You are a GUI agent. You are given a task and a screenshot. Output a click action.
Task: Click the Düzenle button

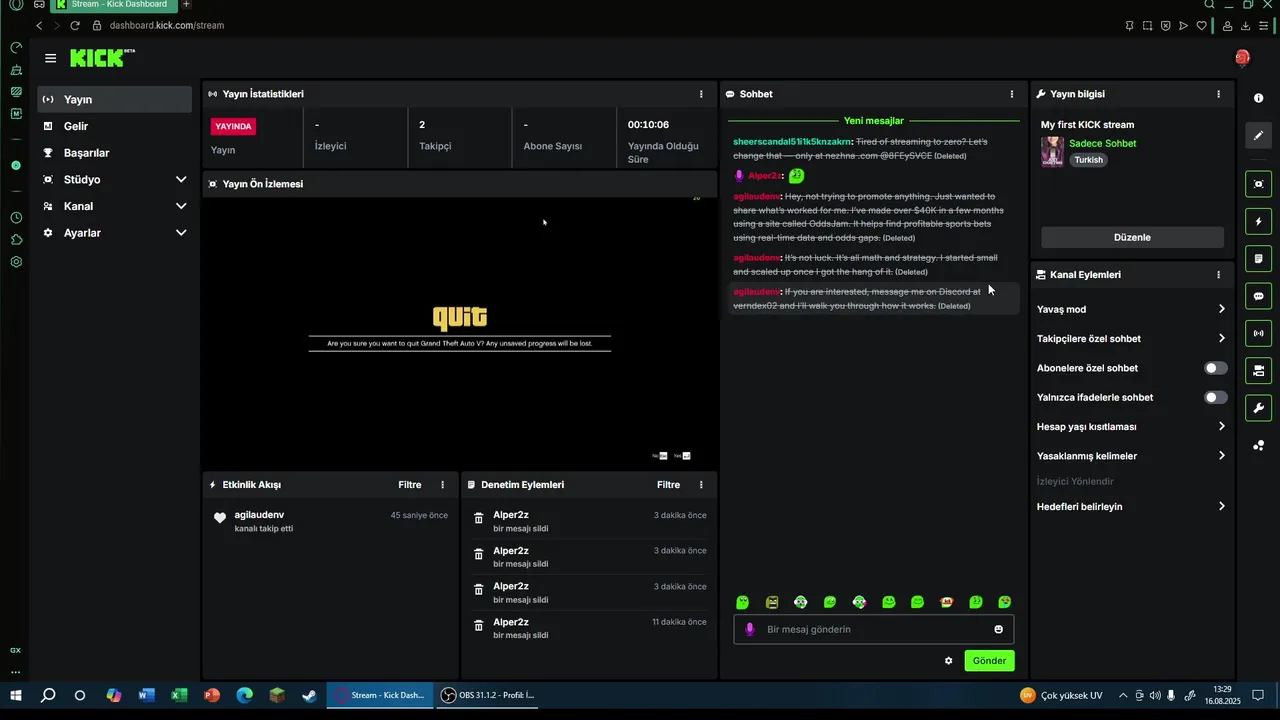pyautogui.click(x=1132, y=237)
